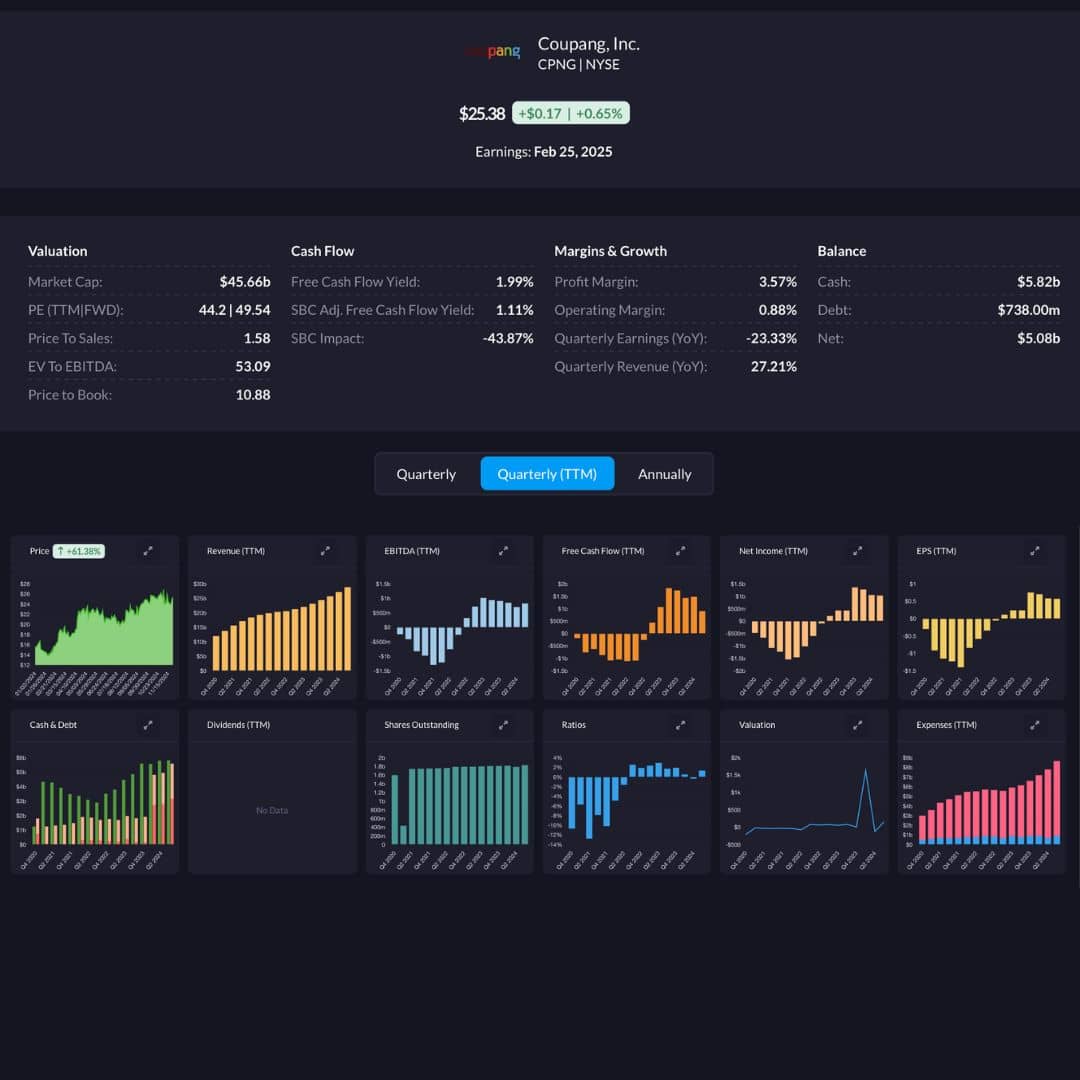The image size is (1080, 1080).
Task: Click the Free Cash Flow Yield value 1.99%
Action: [515, 282]
